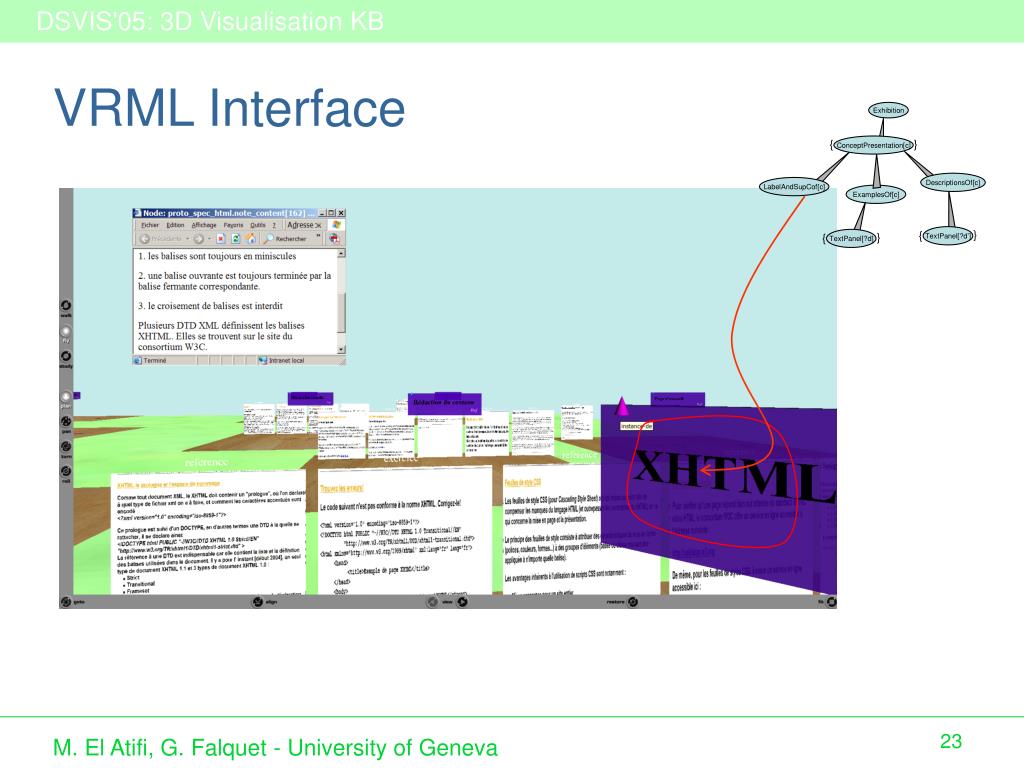This screenshot has width=1024, height=768.
Task: Open the Favoris menu
Action: tap(233, 225)
